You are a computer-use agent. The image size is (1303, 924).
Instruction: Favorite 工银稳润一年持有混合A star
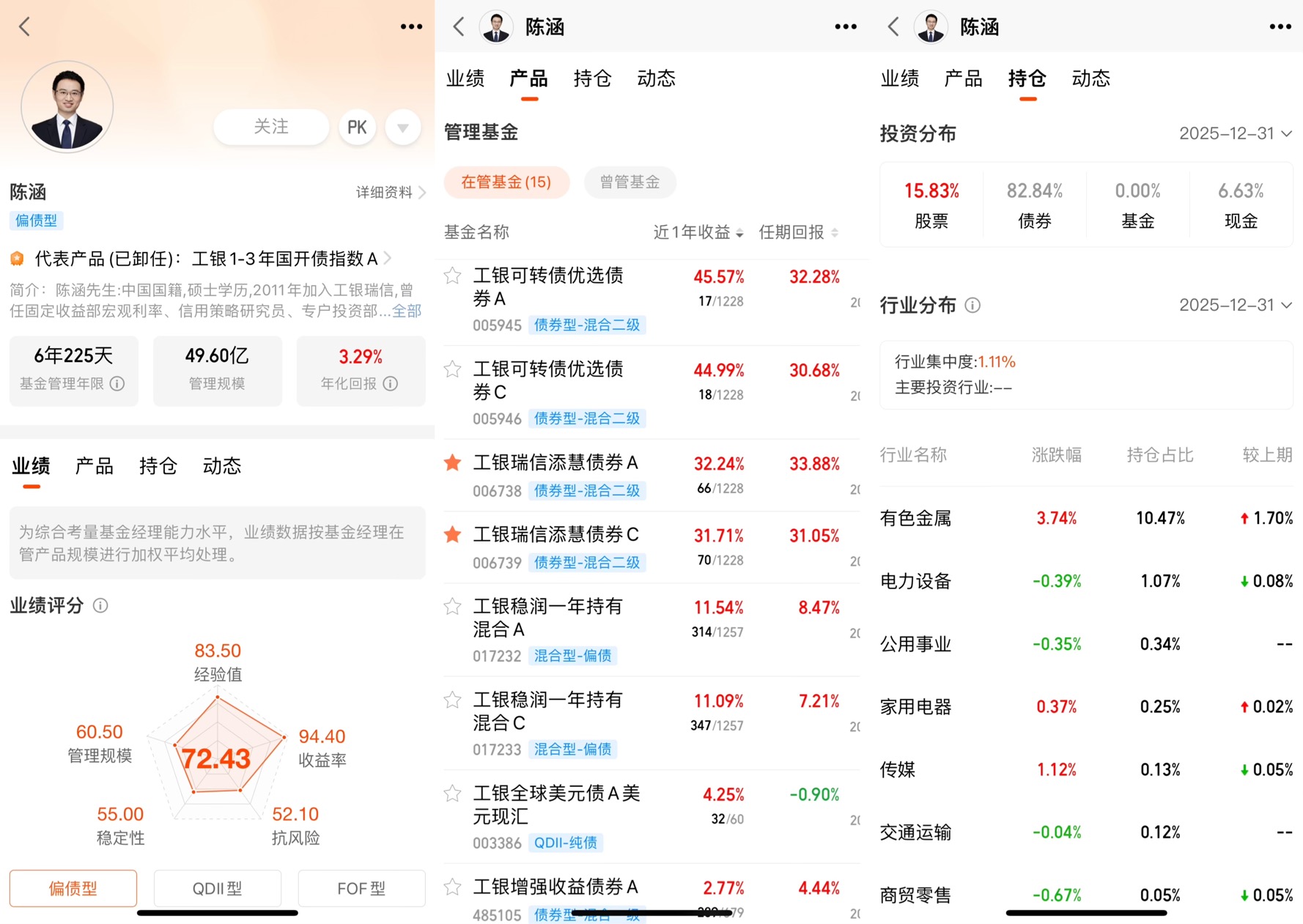pyautogui.click(x=453, y=606)
